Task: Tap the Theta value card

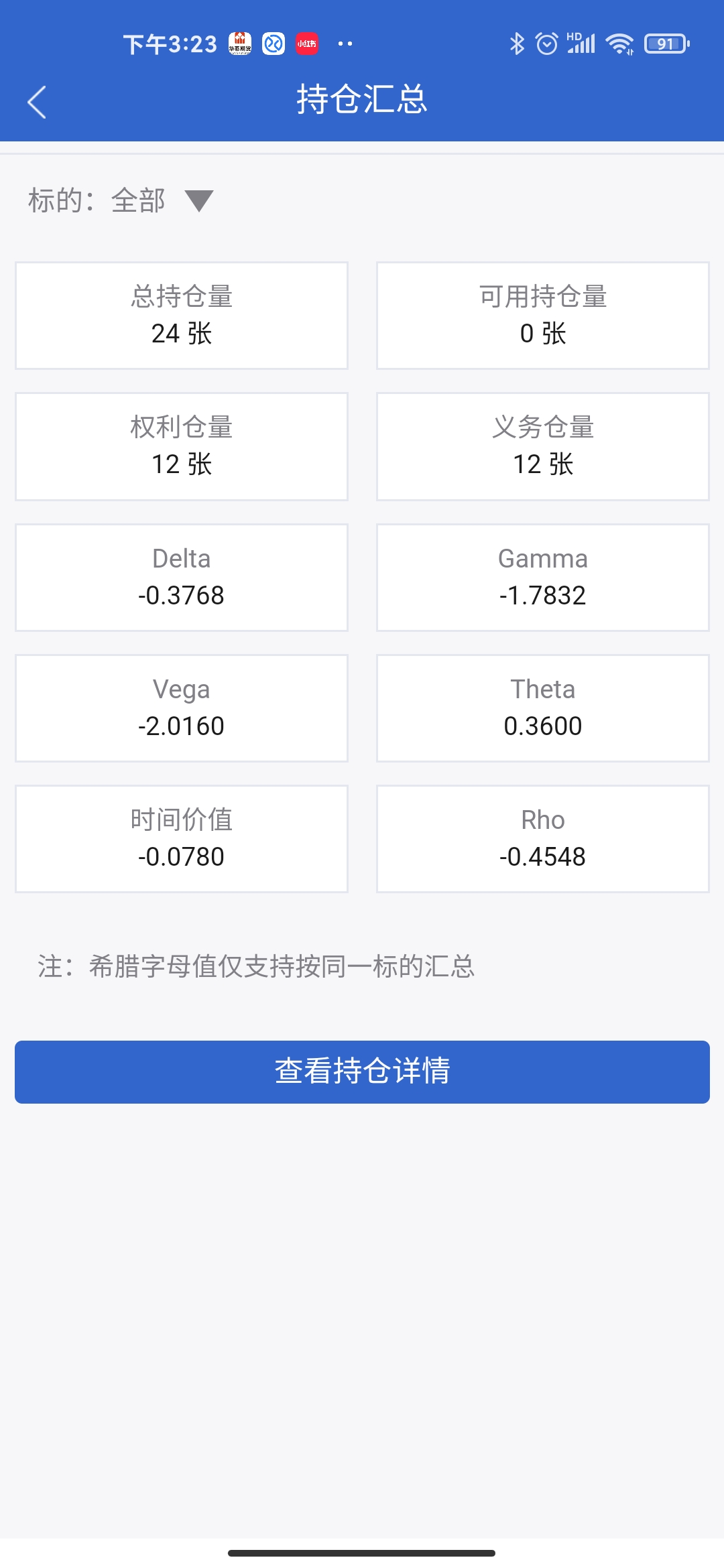Action: point(543,708)
